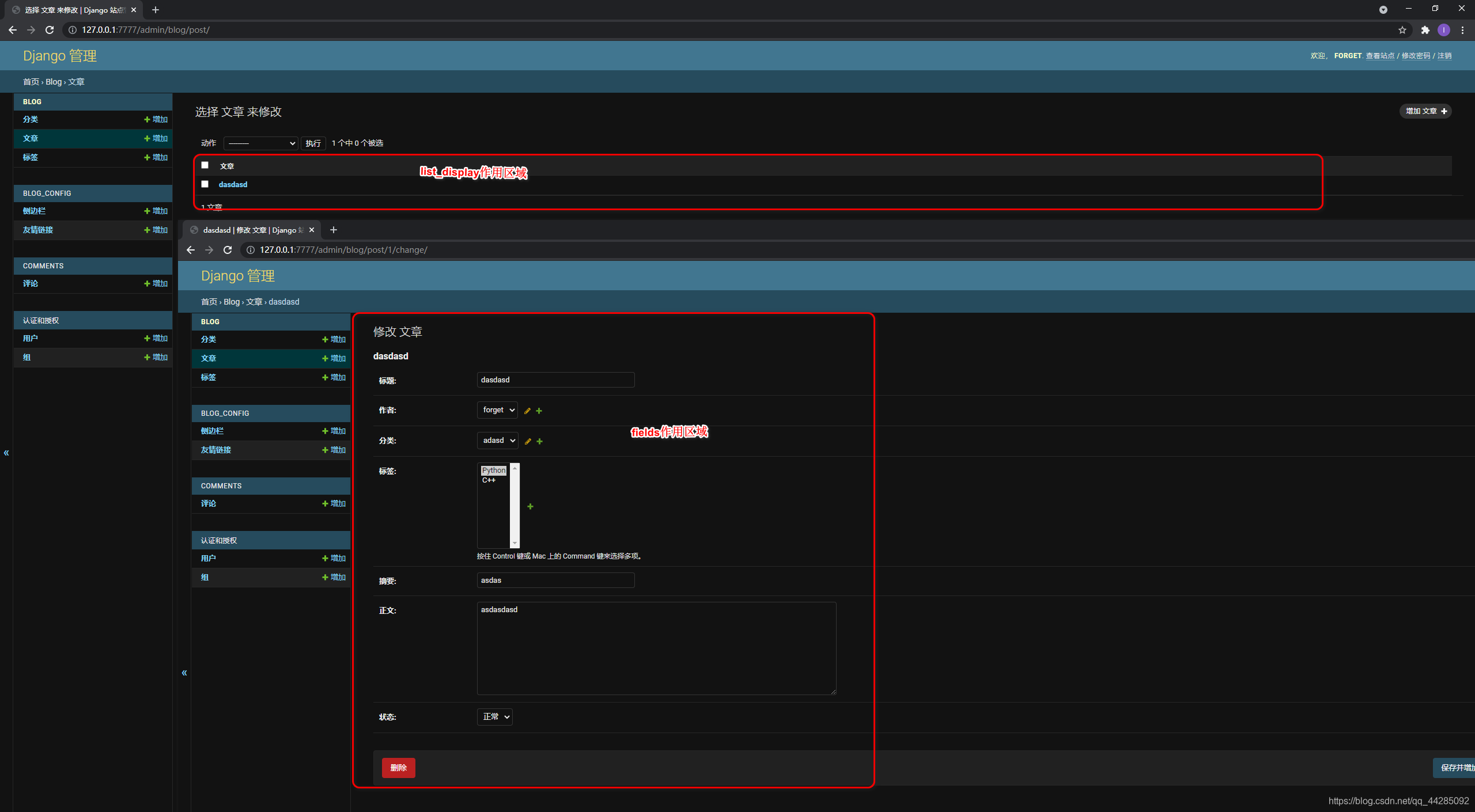
Task: Click 增加 next to 用户 in inner sidebar
Action: [x=334, y=558]
